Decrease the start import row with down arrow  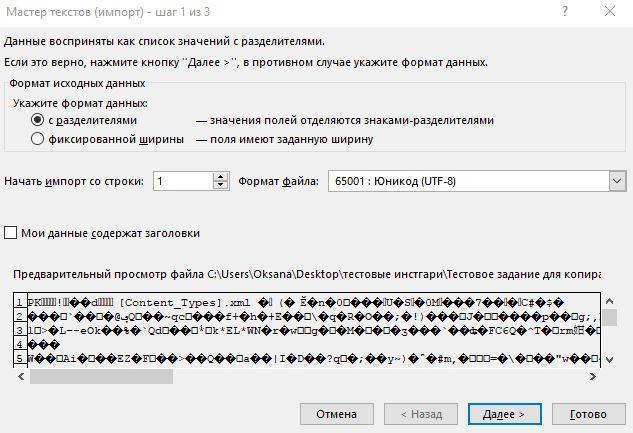[221, 186]
